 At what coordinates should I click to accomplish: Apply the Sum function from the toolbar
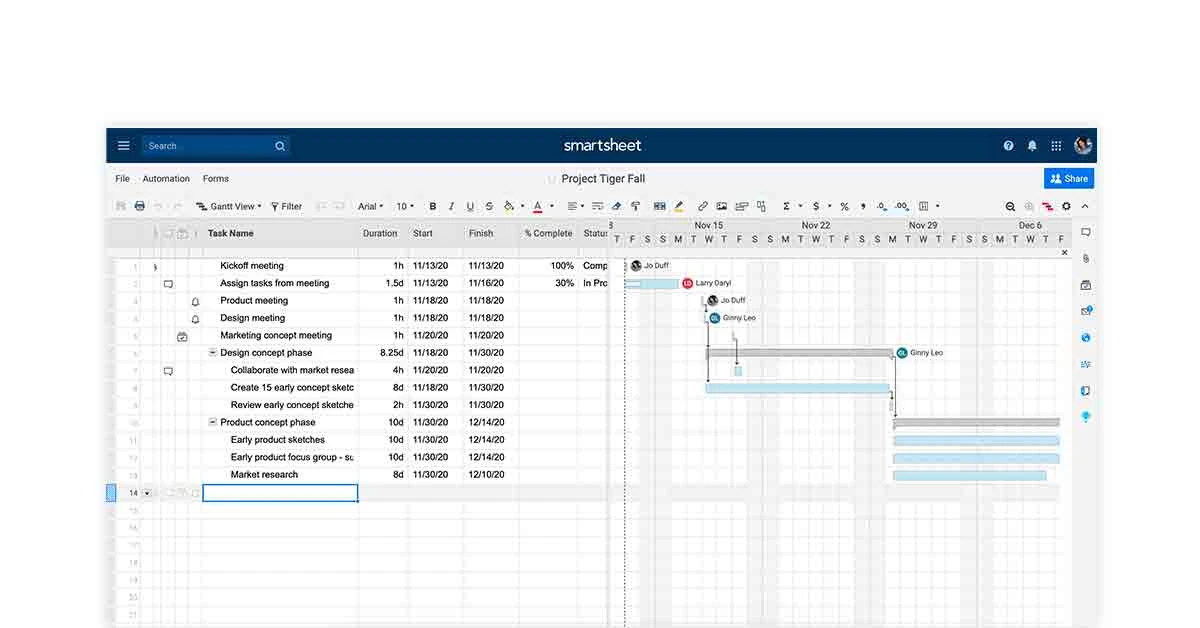pos(787,206)
